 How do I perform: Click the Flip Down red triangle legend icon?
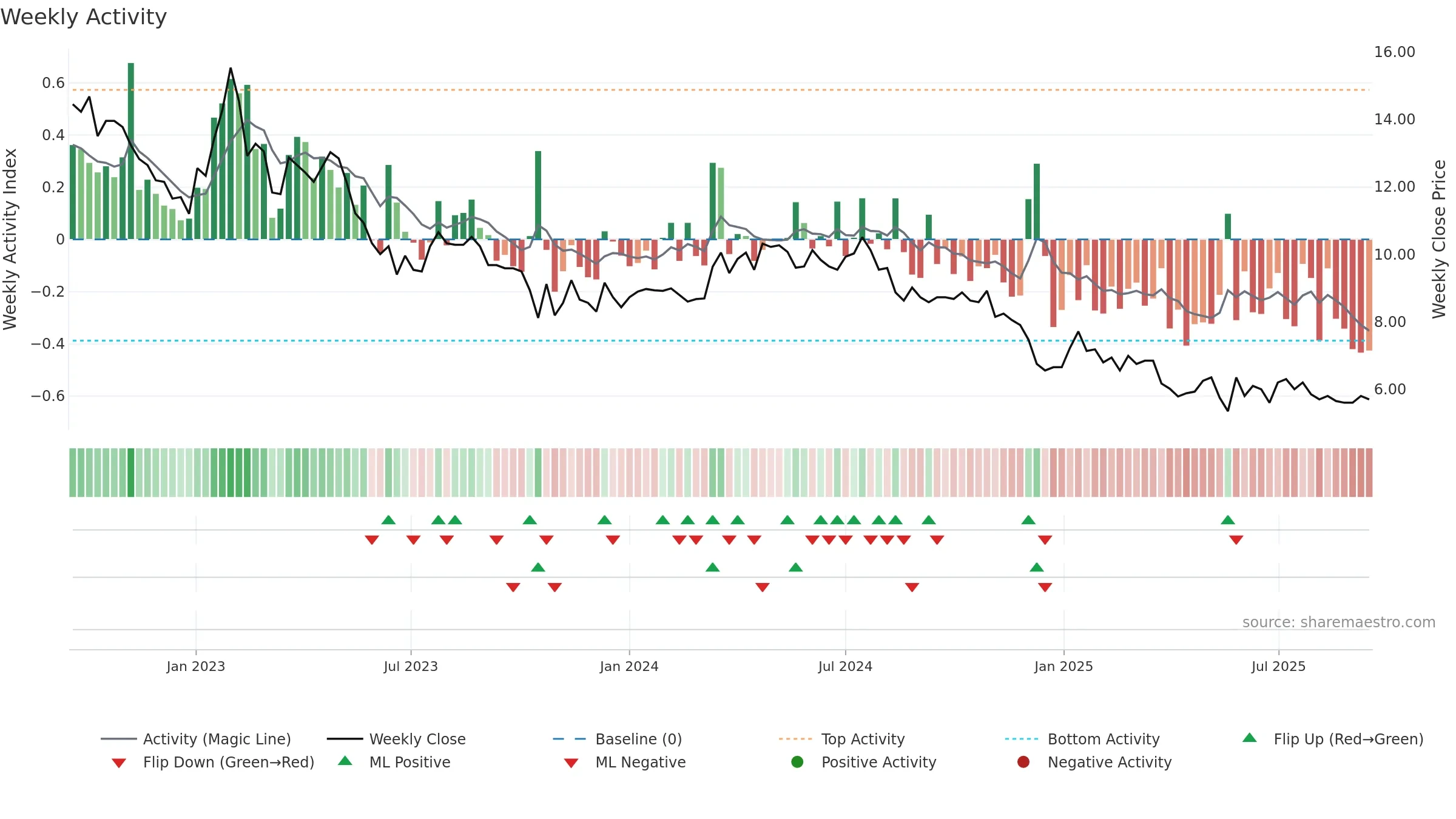[x=119, y=763]
